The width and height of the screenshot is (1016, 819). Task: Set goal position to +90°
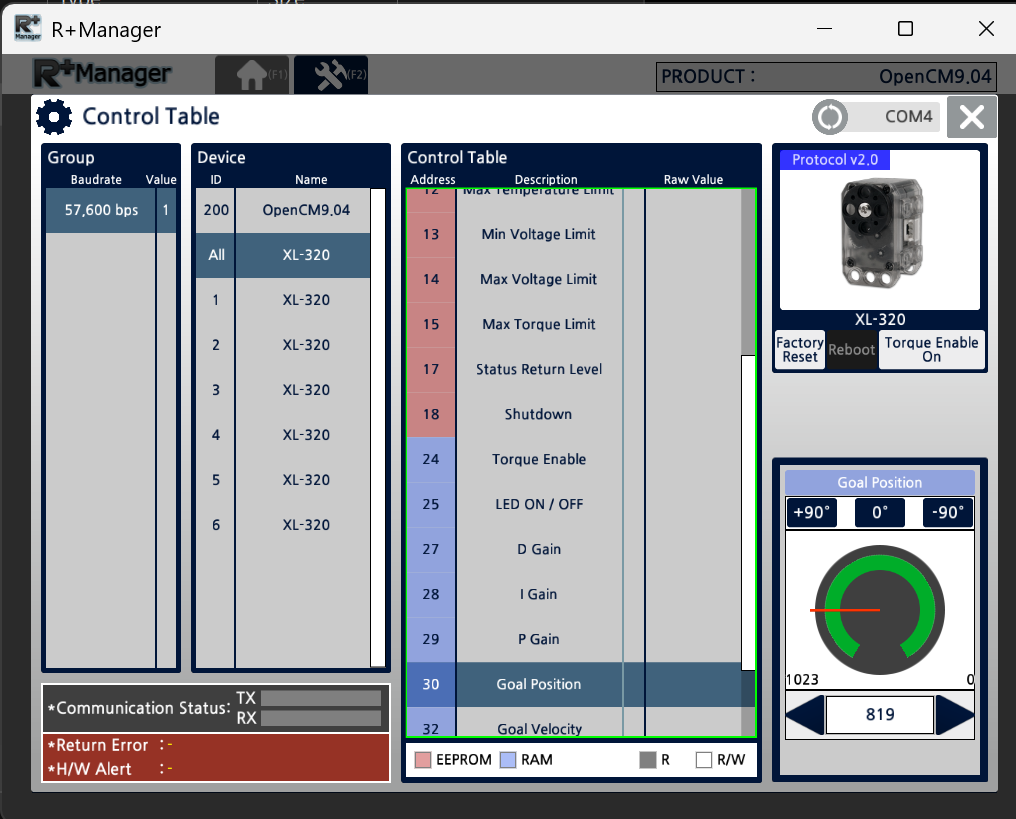(x=811, y=513)
